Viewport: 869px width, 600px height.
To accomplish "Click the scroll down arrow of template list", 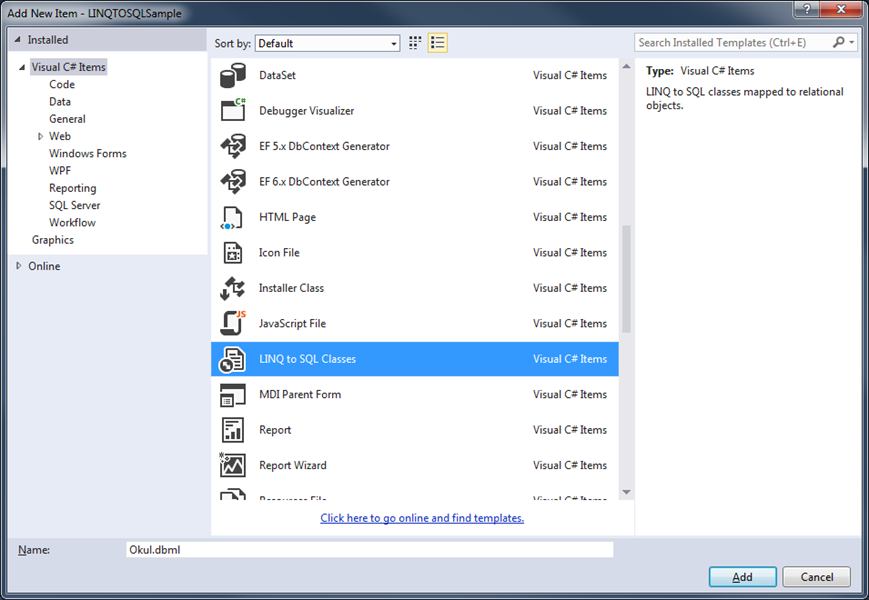I will (626, 492).
